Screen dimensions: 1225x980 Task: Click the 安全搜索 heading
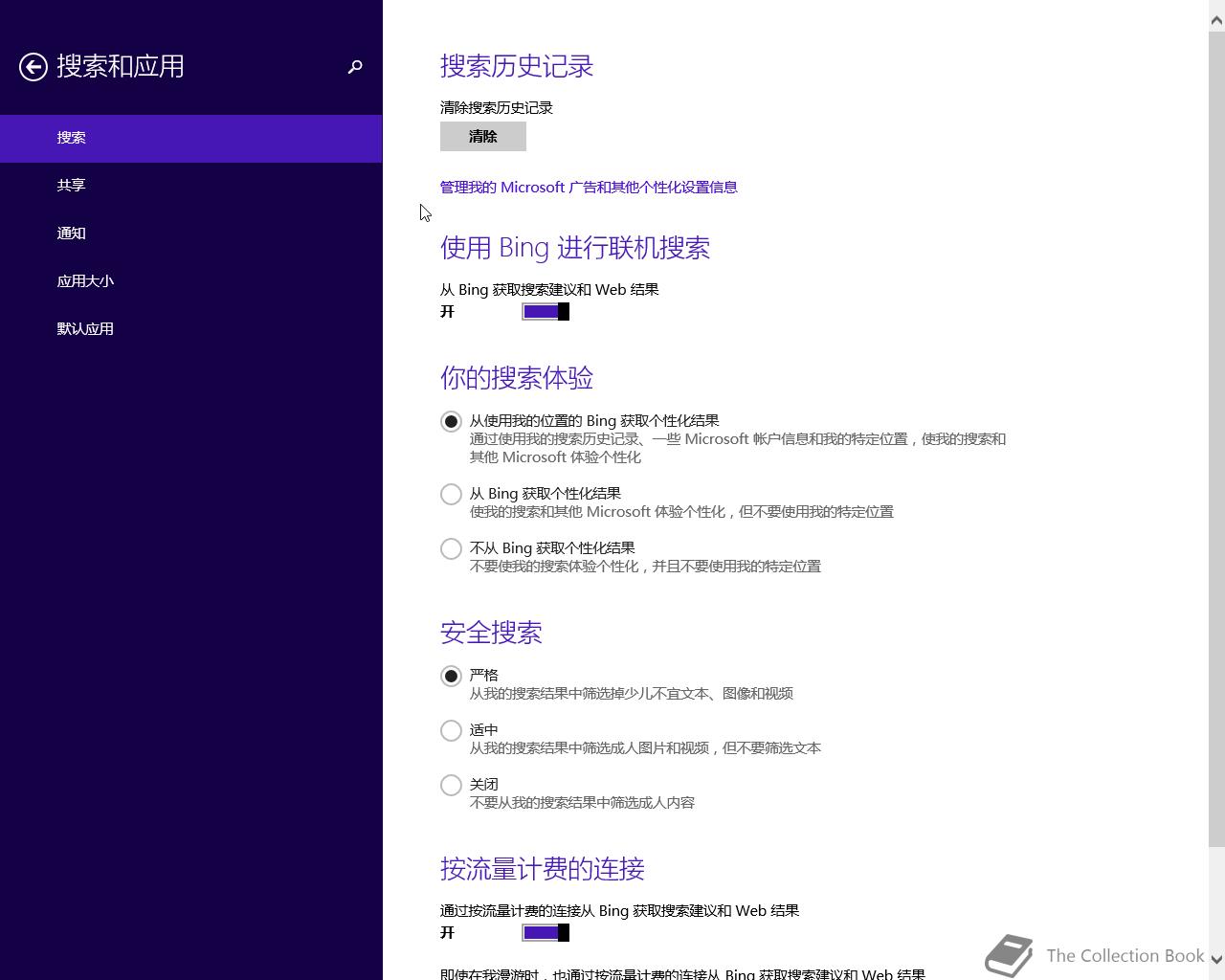pyautogui.click(x=491, y=633)
